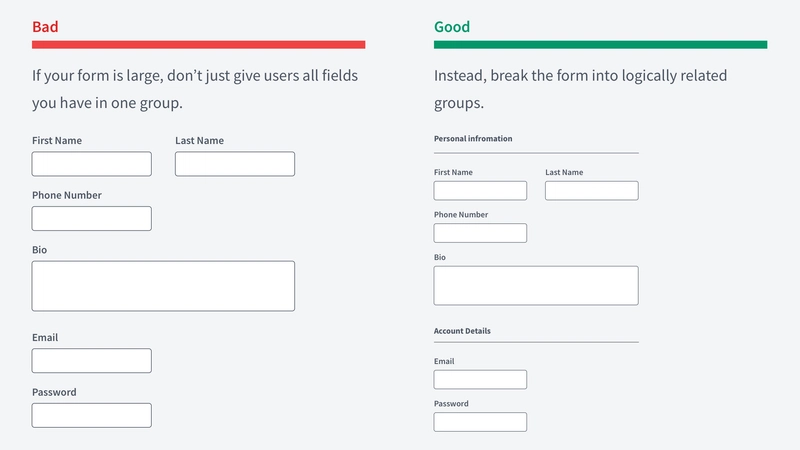
Task: Click the Email field in Bad form
Action: point(92,361)
